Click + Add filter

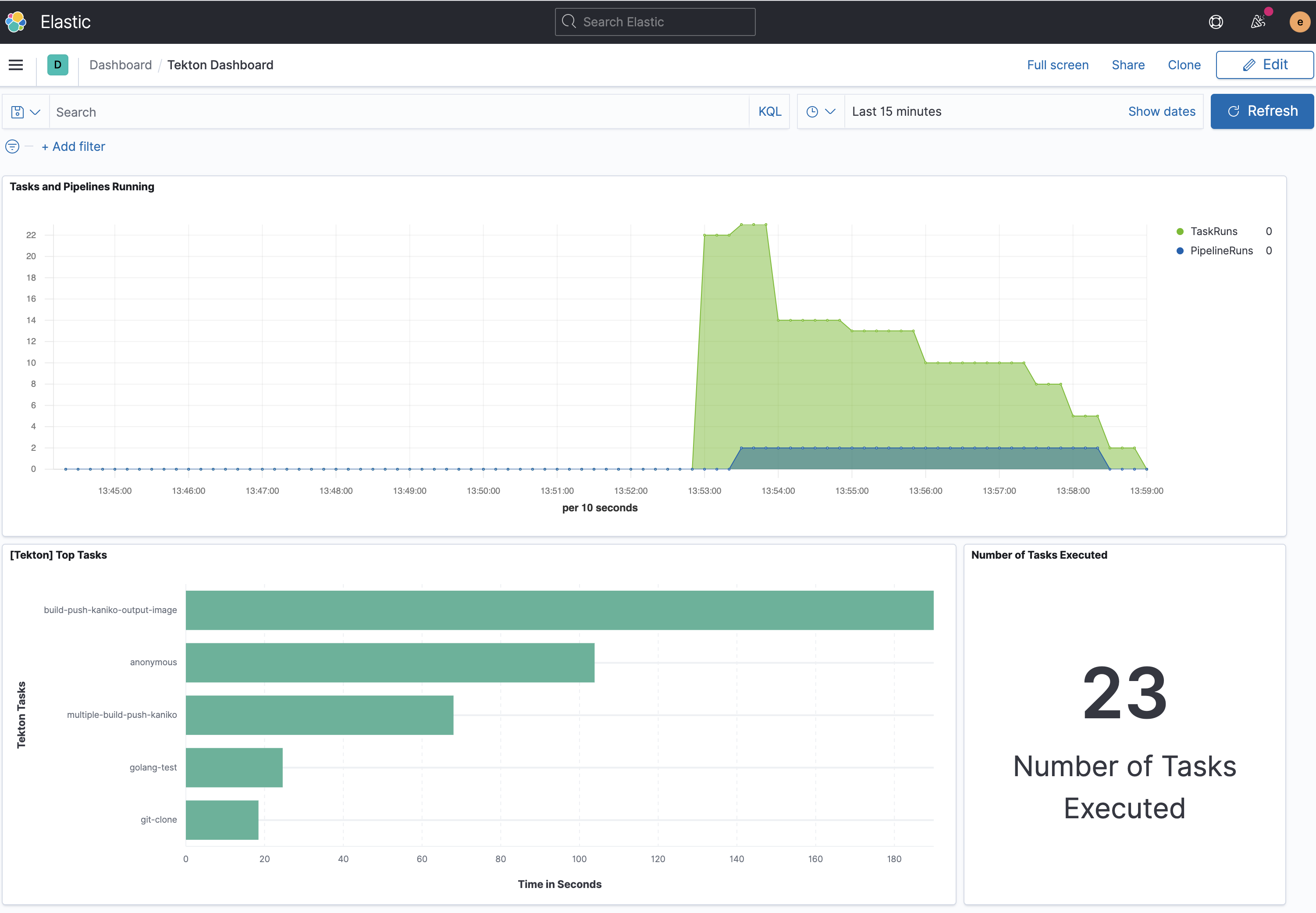73,146
